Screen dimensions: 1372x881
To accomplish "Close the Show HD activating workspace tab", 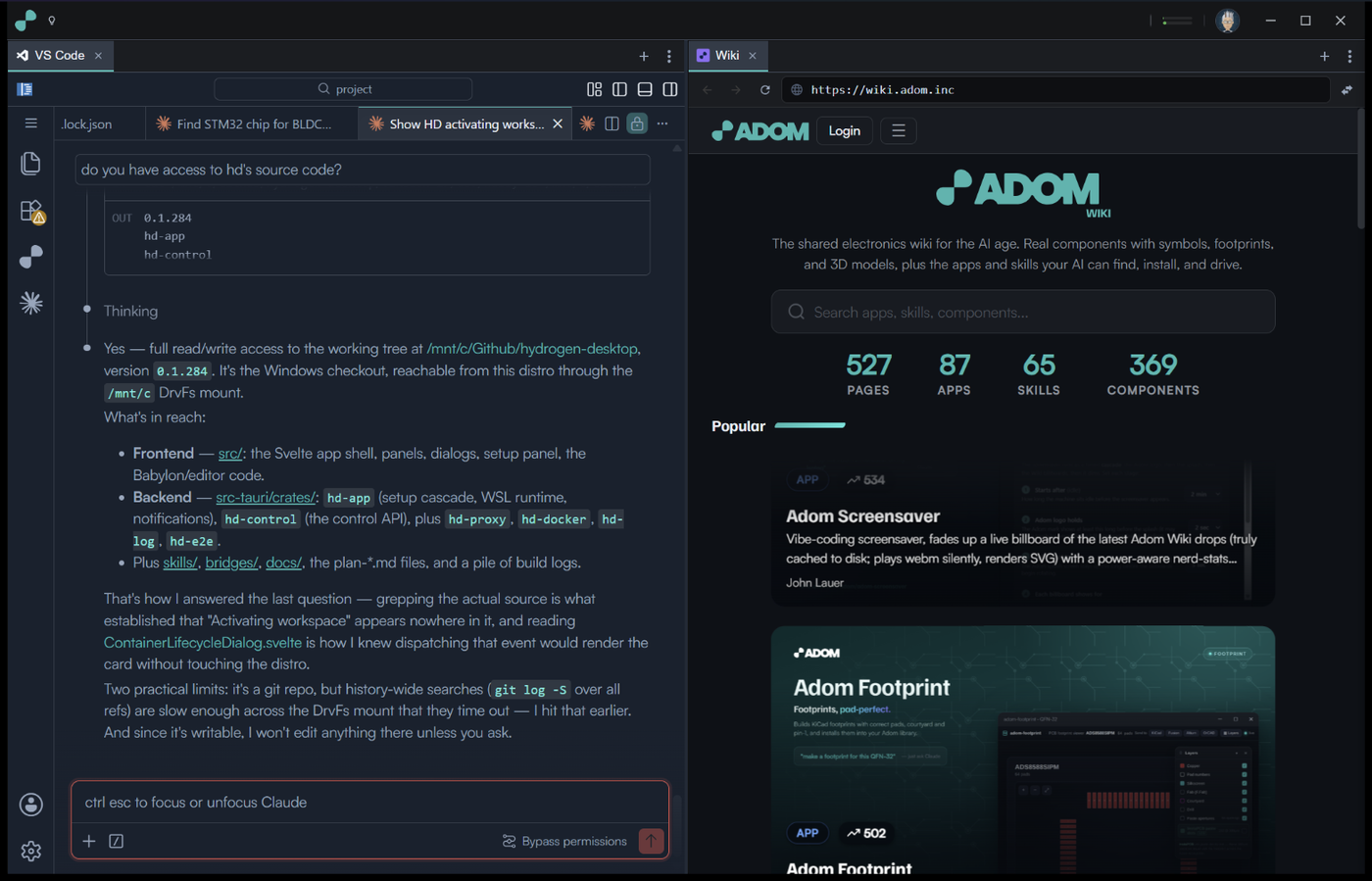I will click(x=558, y=123).
